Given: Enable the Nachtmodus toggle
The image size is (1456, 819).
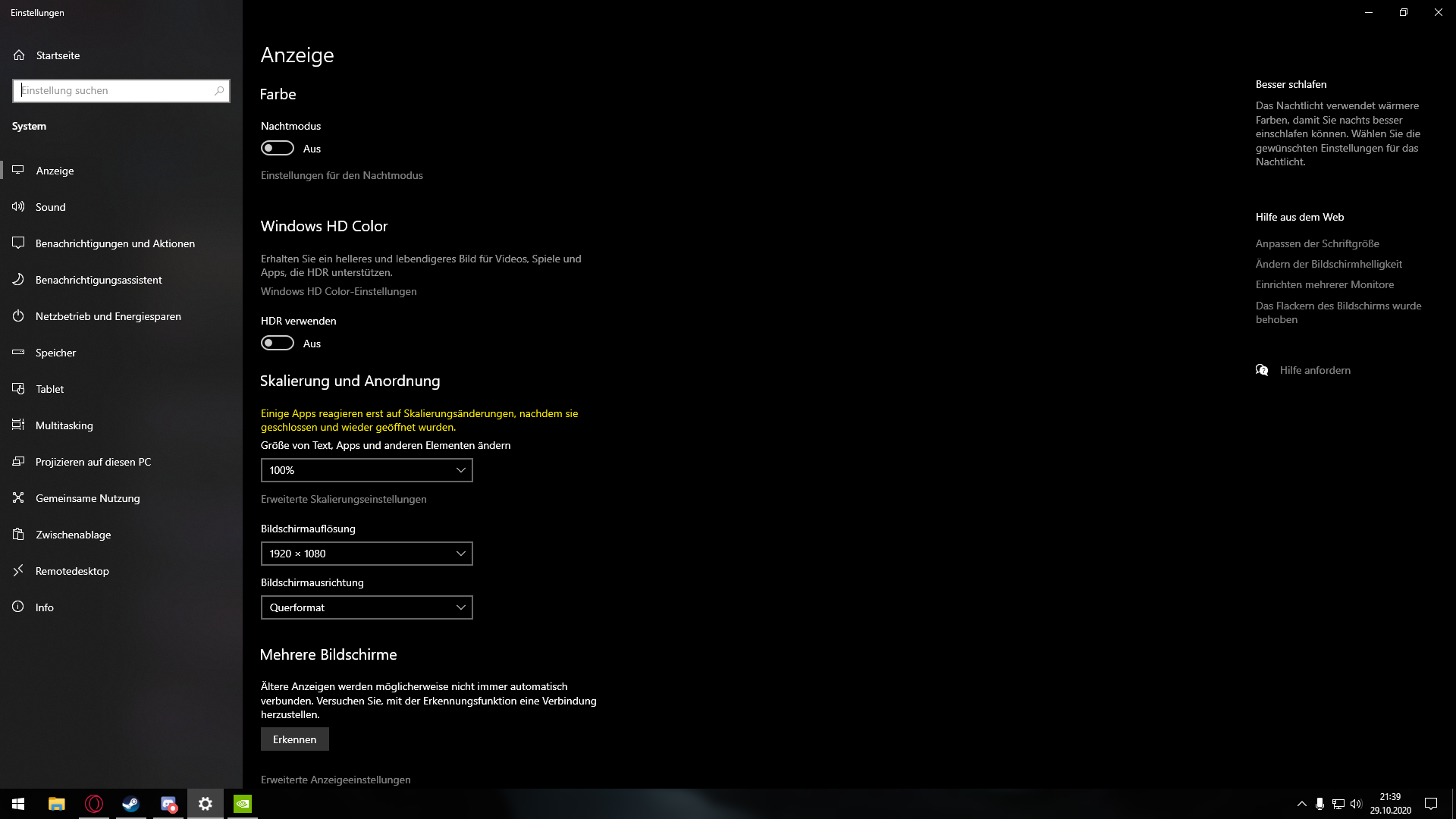Looking at the screenshot, I should coord(278,148).
